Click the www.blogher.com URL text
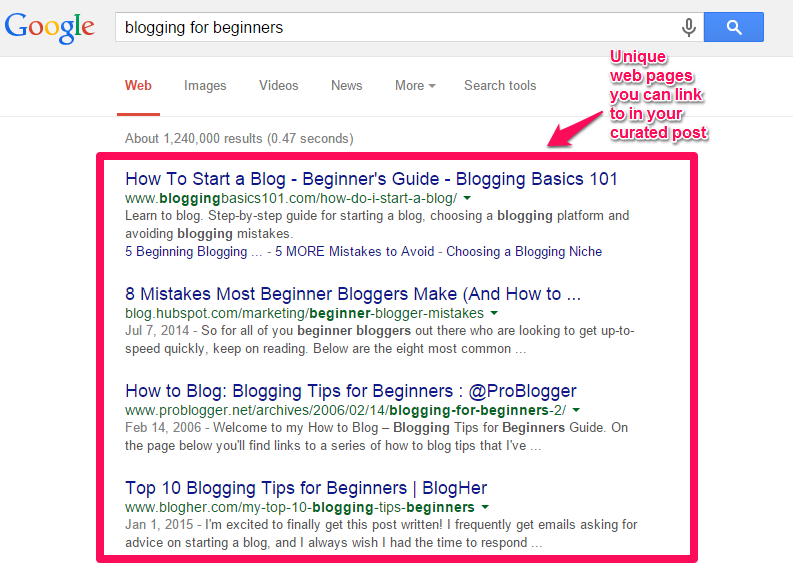The width and height of the screenshot is (793, 563). 300,507
